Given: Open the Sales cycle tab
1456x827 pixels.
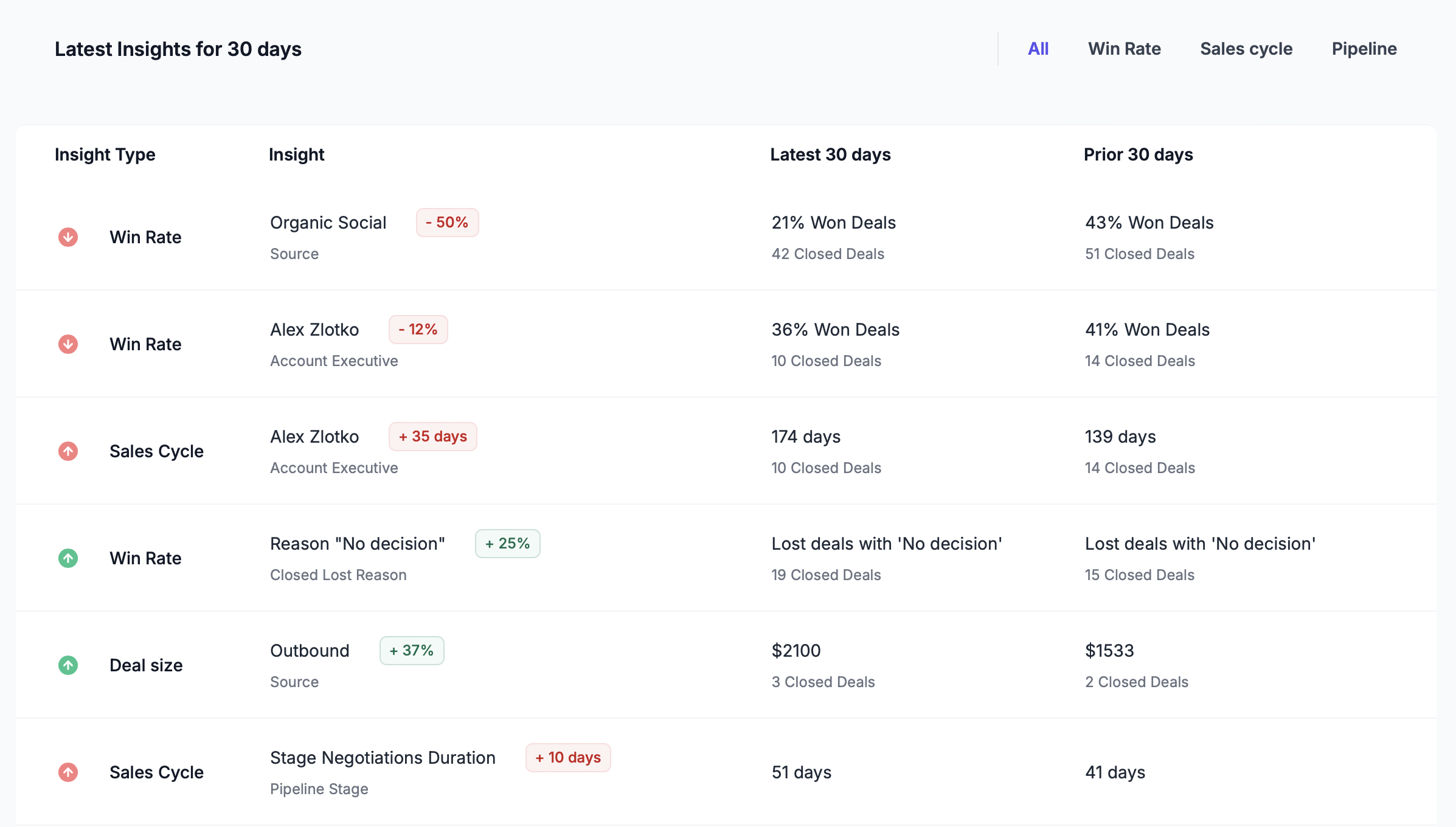Looking at the screenshot, I should pyautogui.click(x=1246, y=49).
